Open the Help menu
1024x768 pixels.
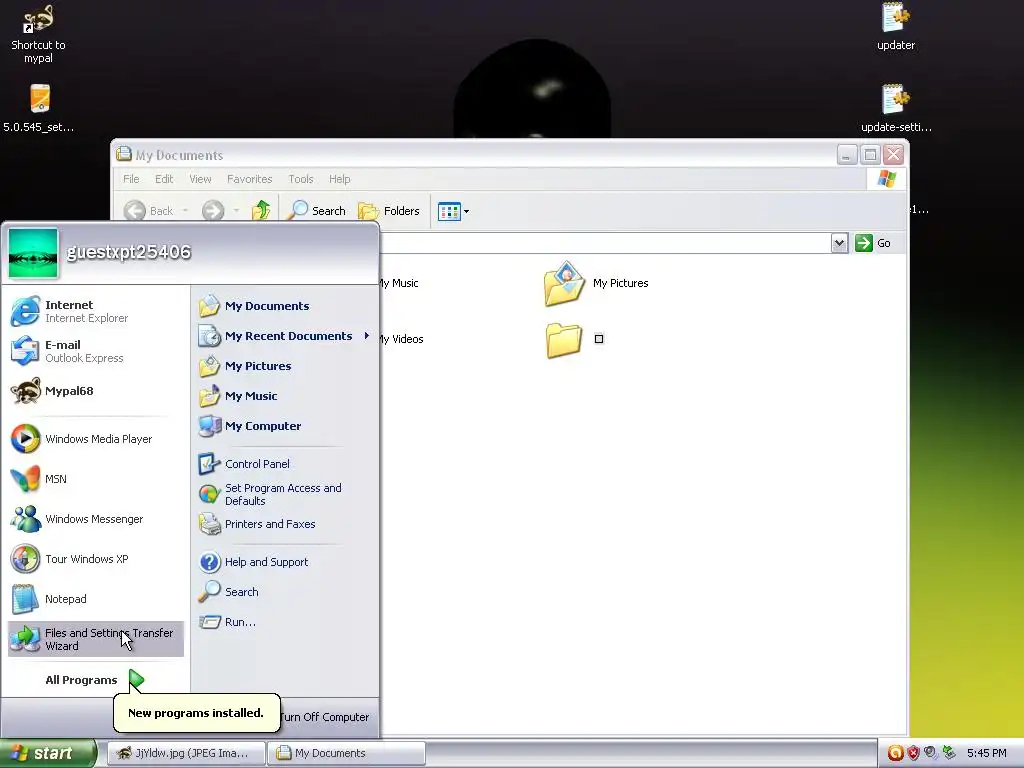[x=340, y=179]
